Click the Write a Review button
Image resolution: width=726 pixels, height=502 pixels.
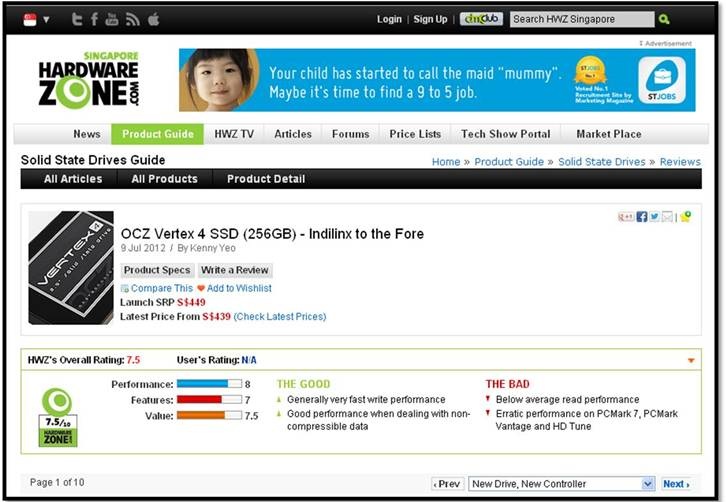coord(235,270)
